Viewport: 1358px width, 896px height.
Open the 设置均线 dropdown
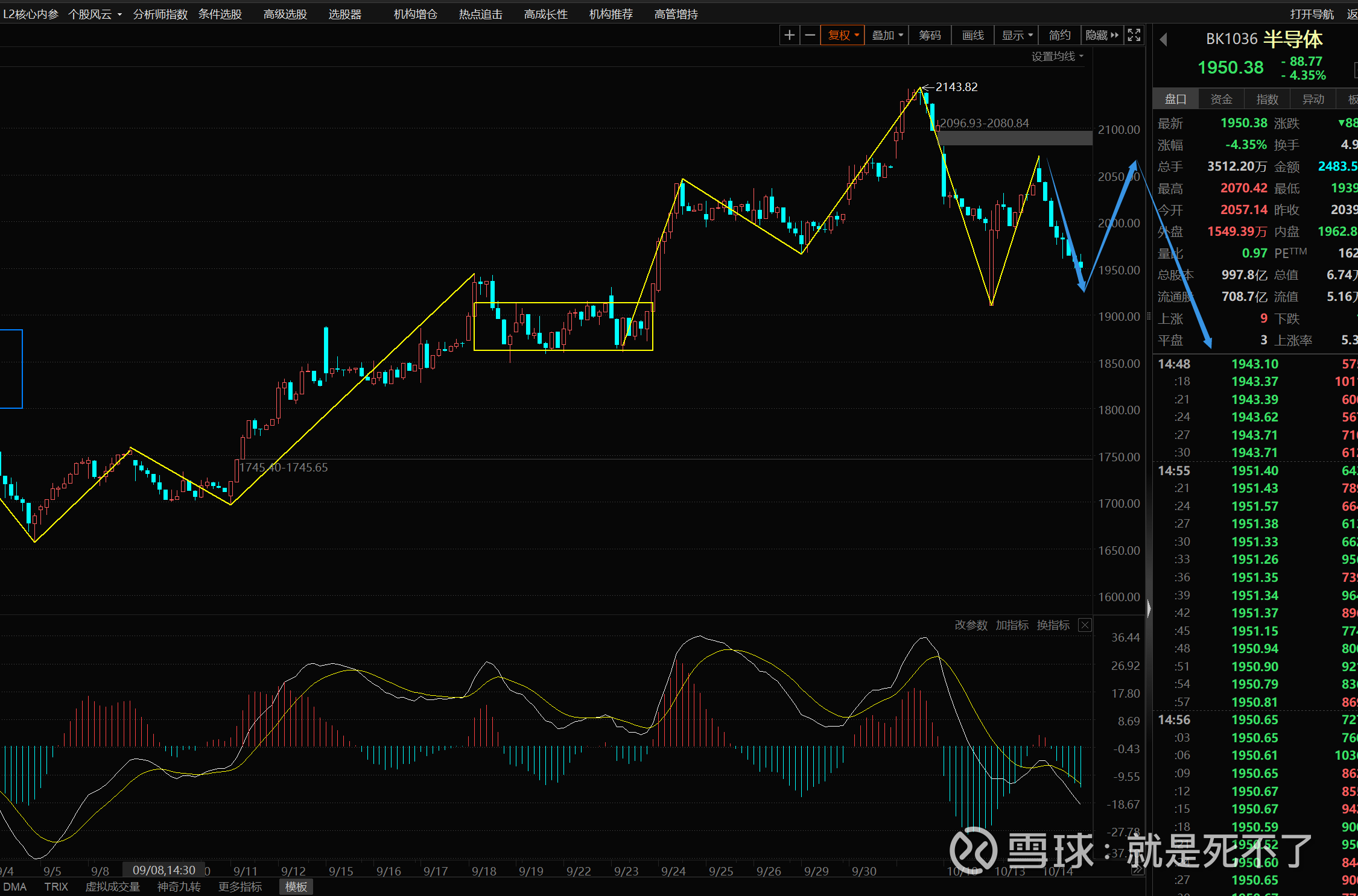pos(1057,57)
